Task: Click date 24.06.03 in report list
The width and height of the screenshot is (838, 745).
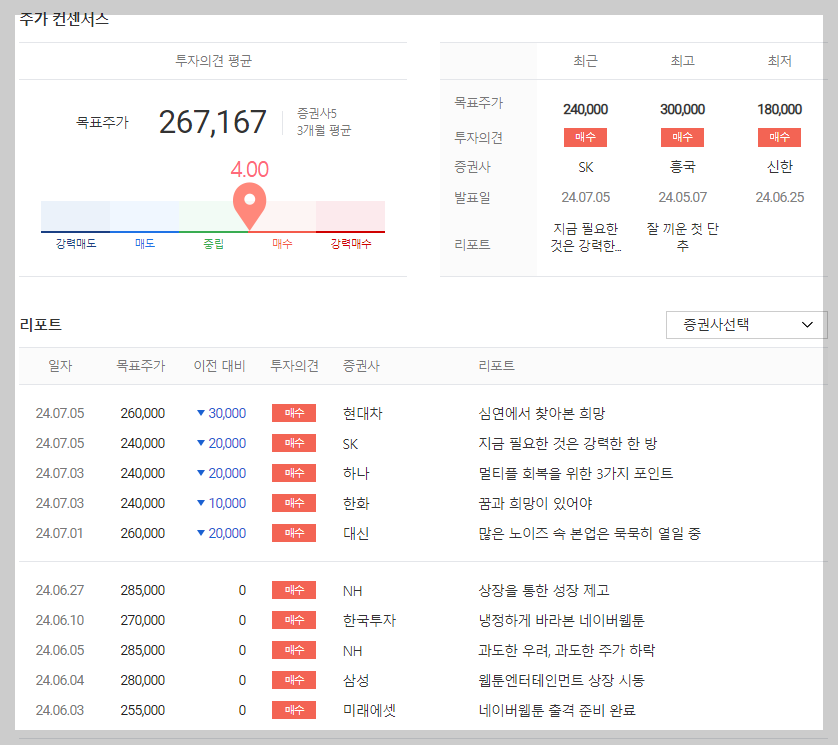Action: [x=60, y=710]
